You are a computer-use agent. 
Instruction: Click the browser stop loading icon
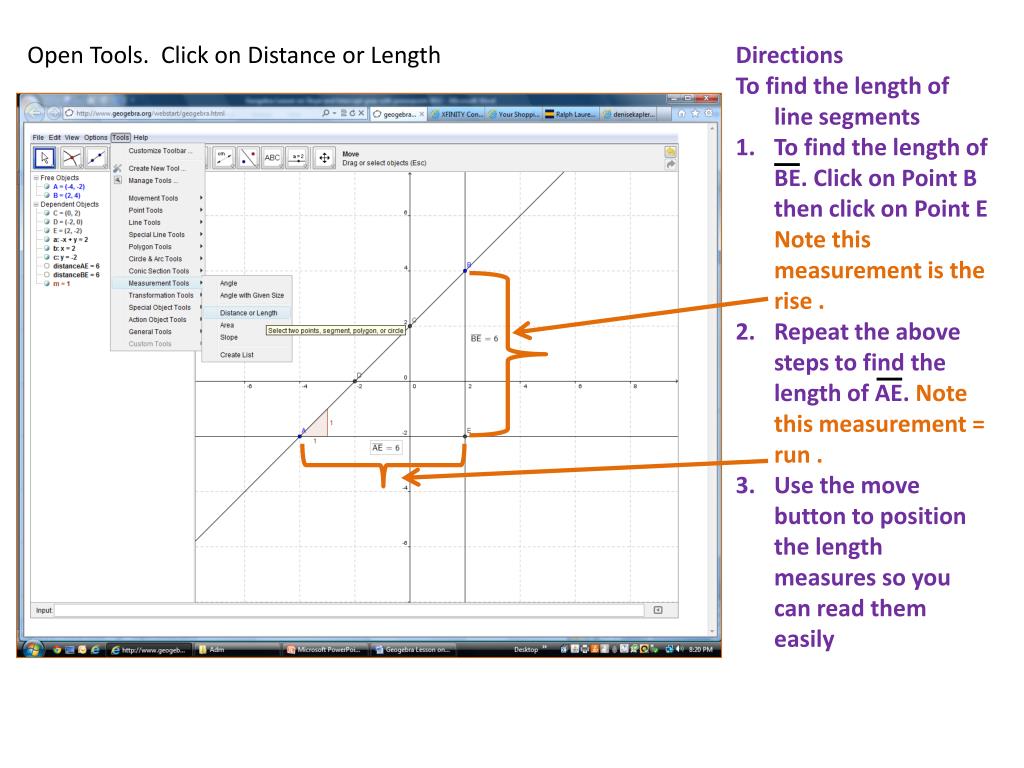(360, 113)
